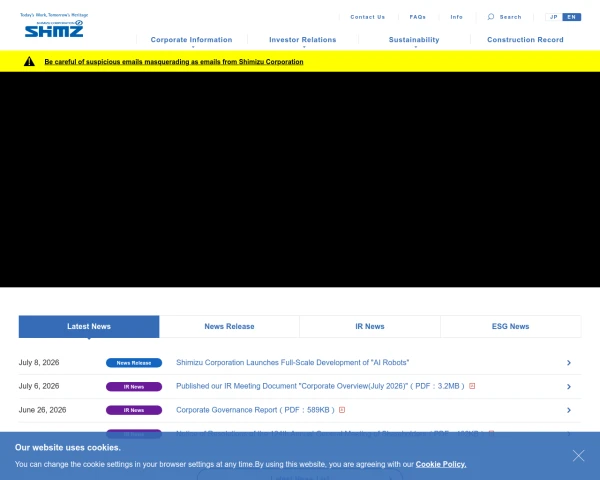This screenshot has width=600, height=480.
Task: Select the IR News tab
Action: tap(370, 327)
